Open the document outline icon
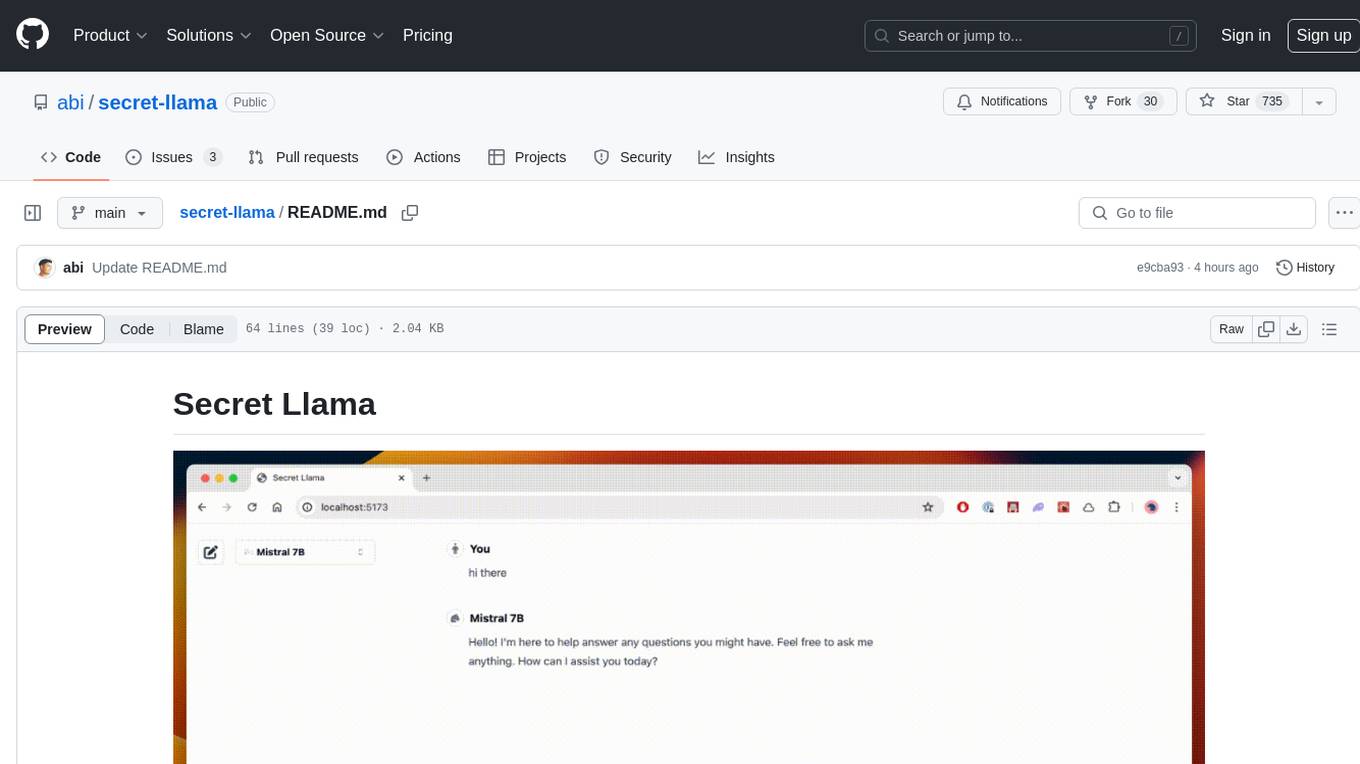This screenshot has width=1360, height=764. pyautogui.click(x=1329, y=329)
